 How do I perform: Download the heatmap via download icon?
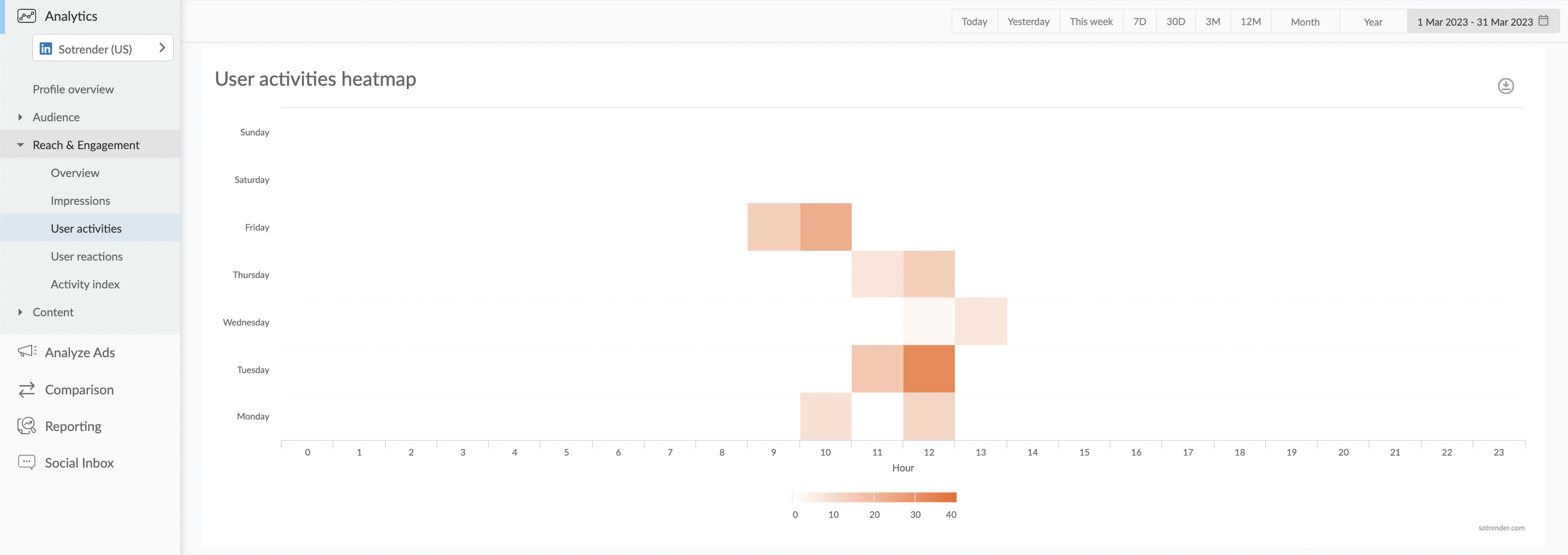1505,86
